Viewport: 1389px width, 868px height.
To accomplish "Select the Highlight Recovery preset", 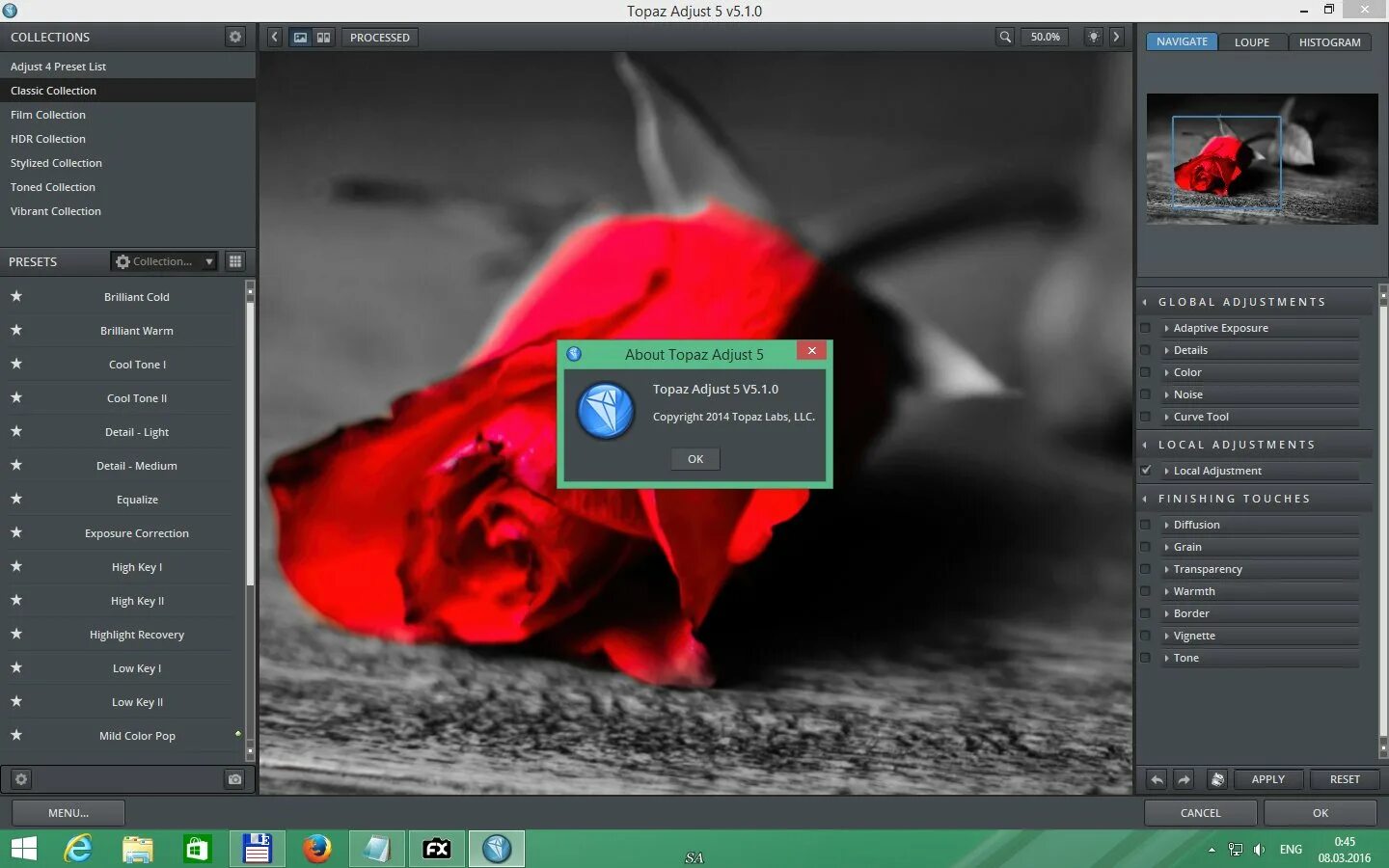I will coord(137,635).
